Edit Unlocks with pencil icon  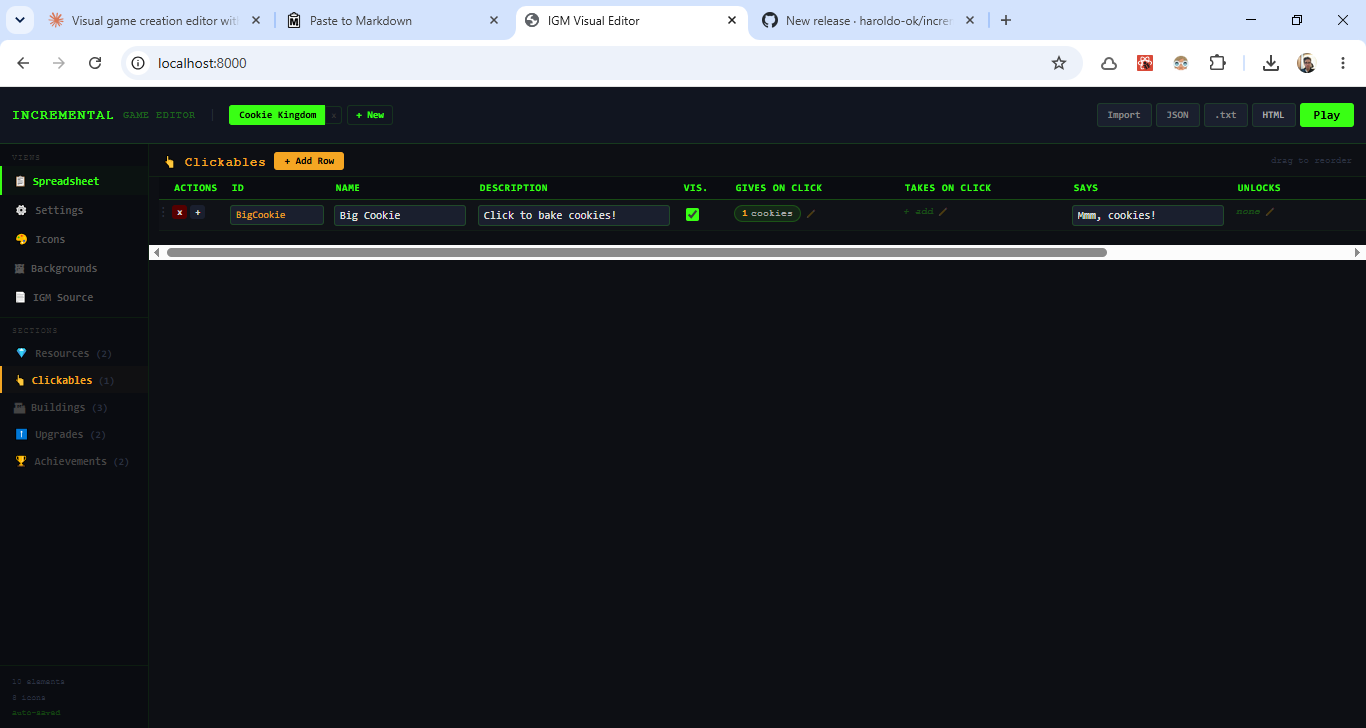pyautogui.click(x=1270, y=212)
